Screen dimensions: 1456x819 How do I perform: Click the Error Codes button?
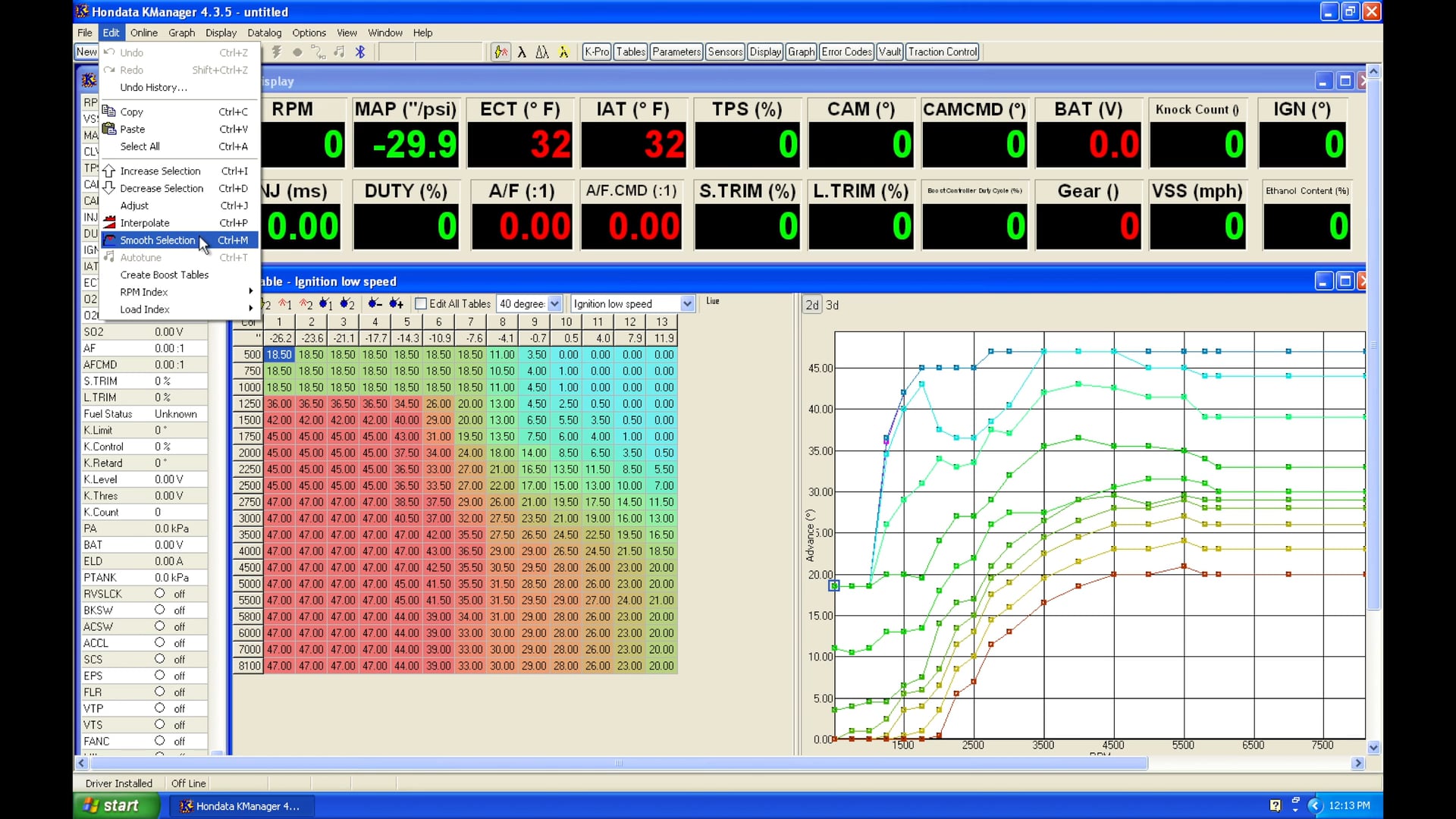pyautogui.click(x=846, y=52)
